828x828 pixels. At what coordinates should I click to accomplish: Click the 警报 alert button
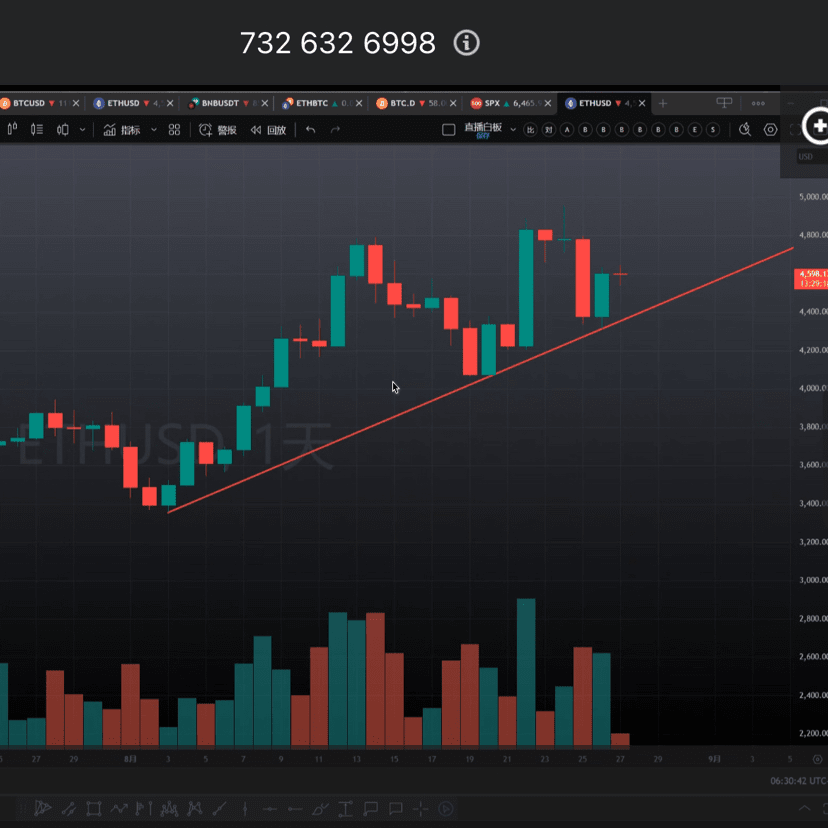(x=217, y=130)
